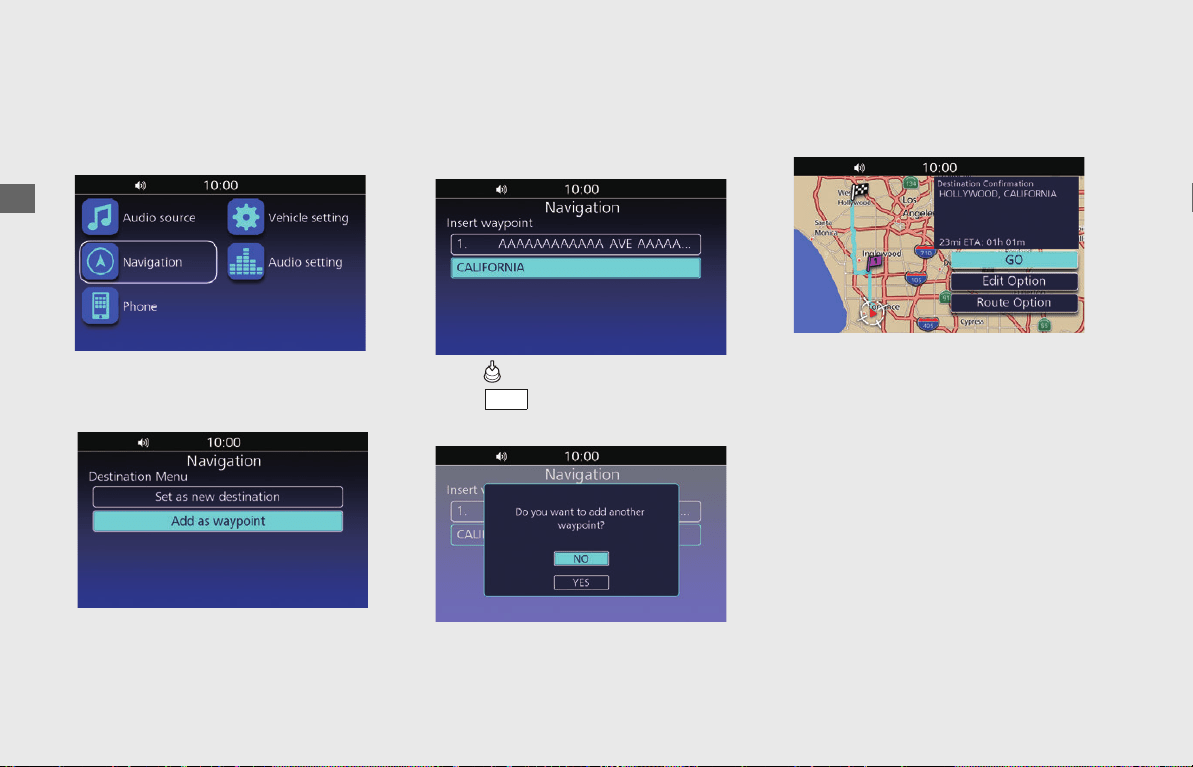The image size is (1193, 767).
Task: Click the joystick knob icon below the waypoint screen
Action: pos(492,371)
